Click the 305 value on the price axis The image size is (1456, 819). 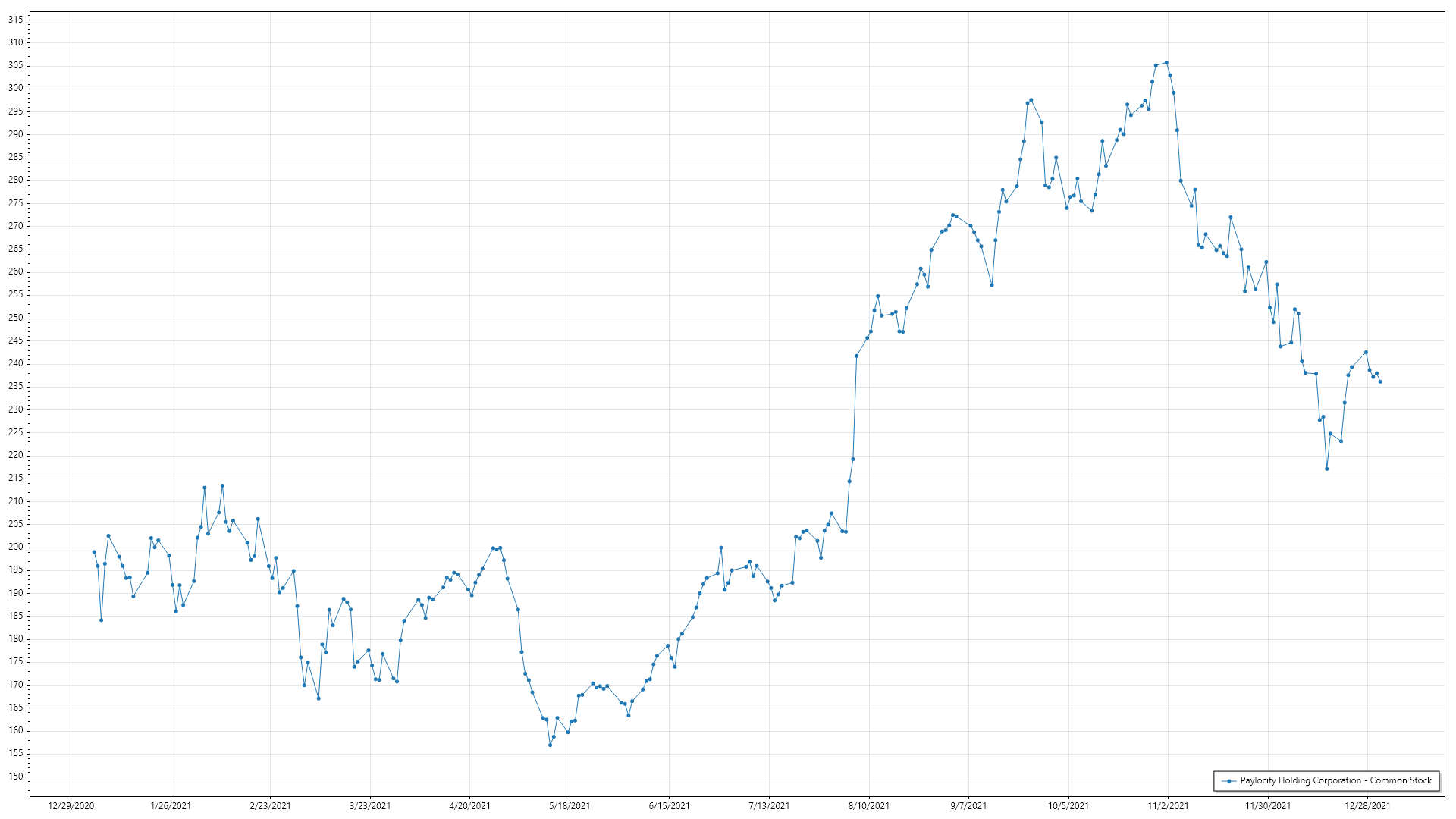15,65
